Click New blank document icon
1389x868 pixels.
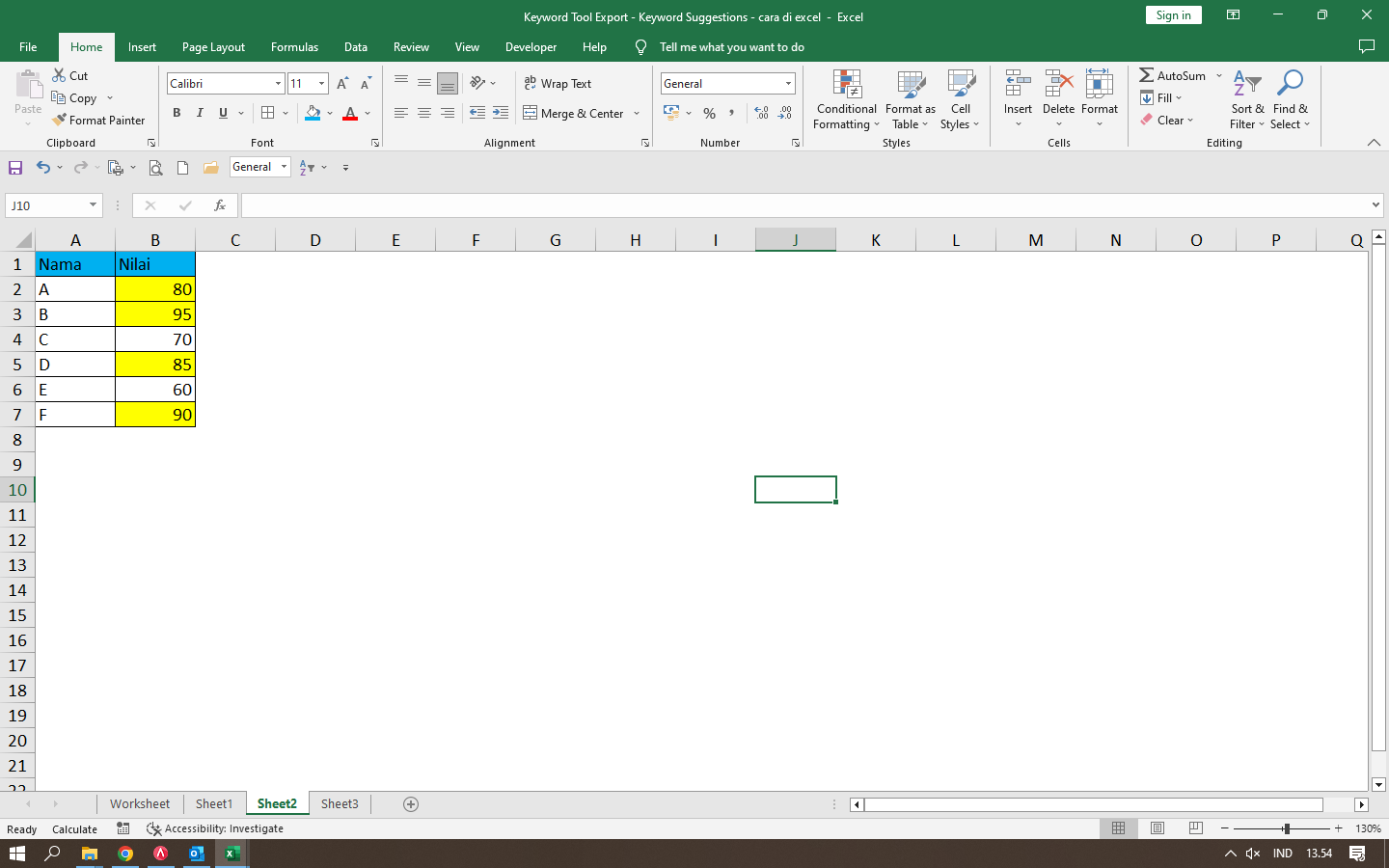[x=183, y=168]
